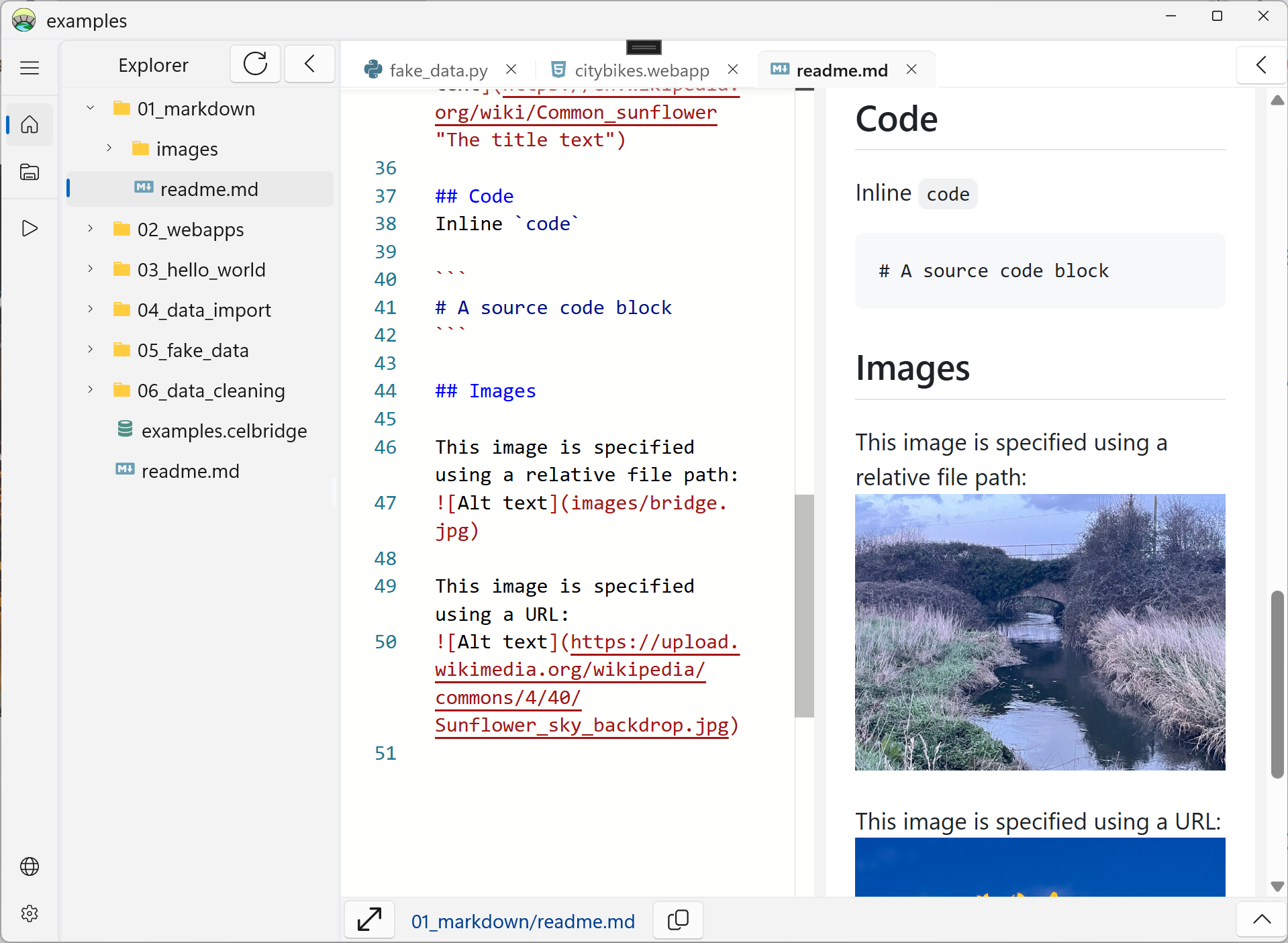This screenshot has height=943, width=1288.
Task: Click the preview scroll down arrow
Action: tap(1277, 887)
